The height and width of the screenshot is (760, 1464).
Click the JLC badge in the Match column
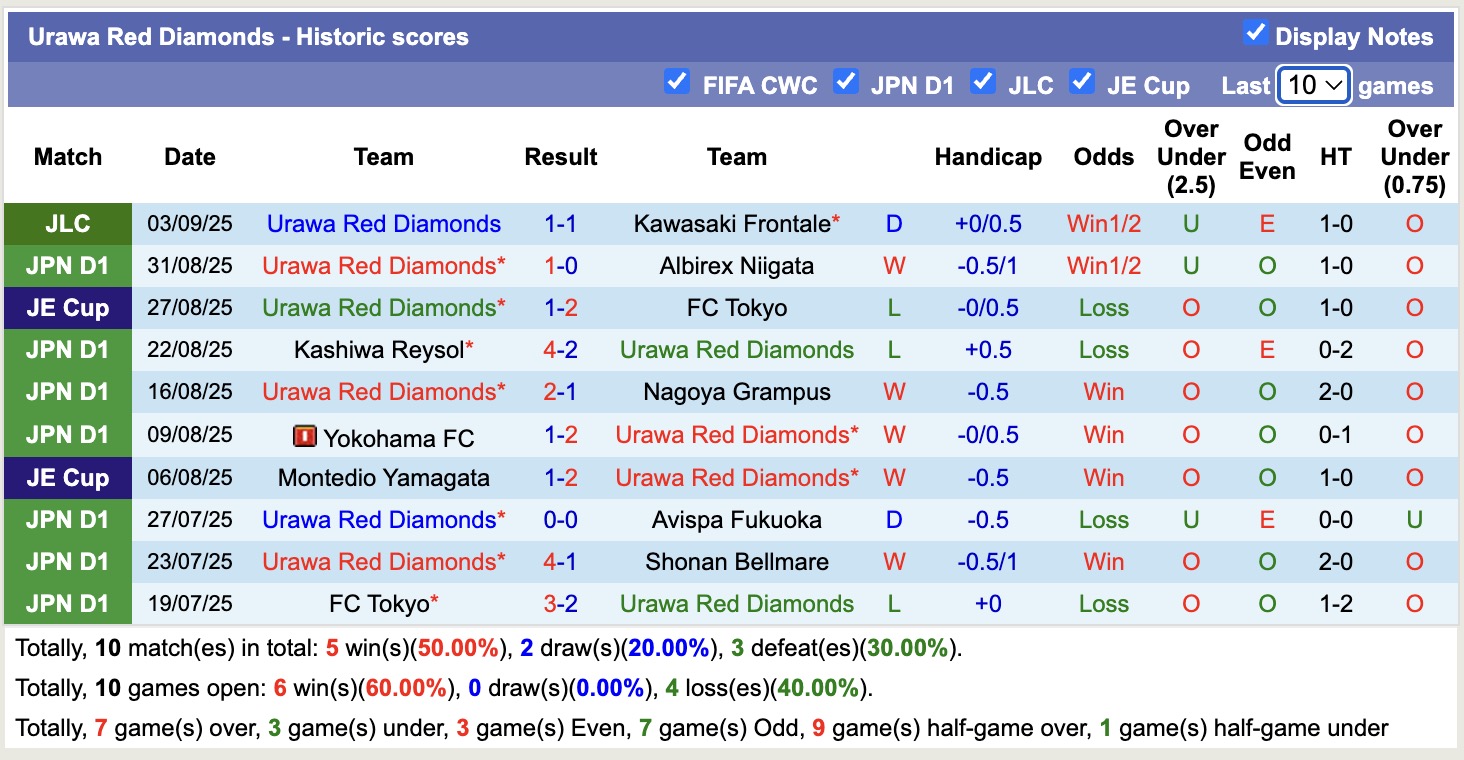coord(67,223)
